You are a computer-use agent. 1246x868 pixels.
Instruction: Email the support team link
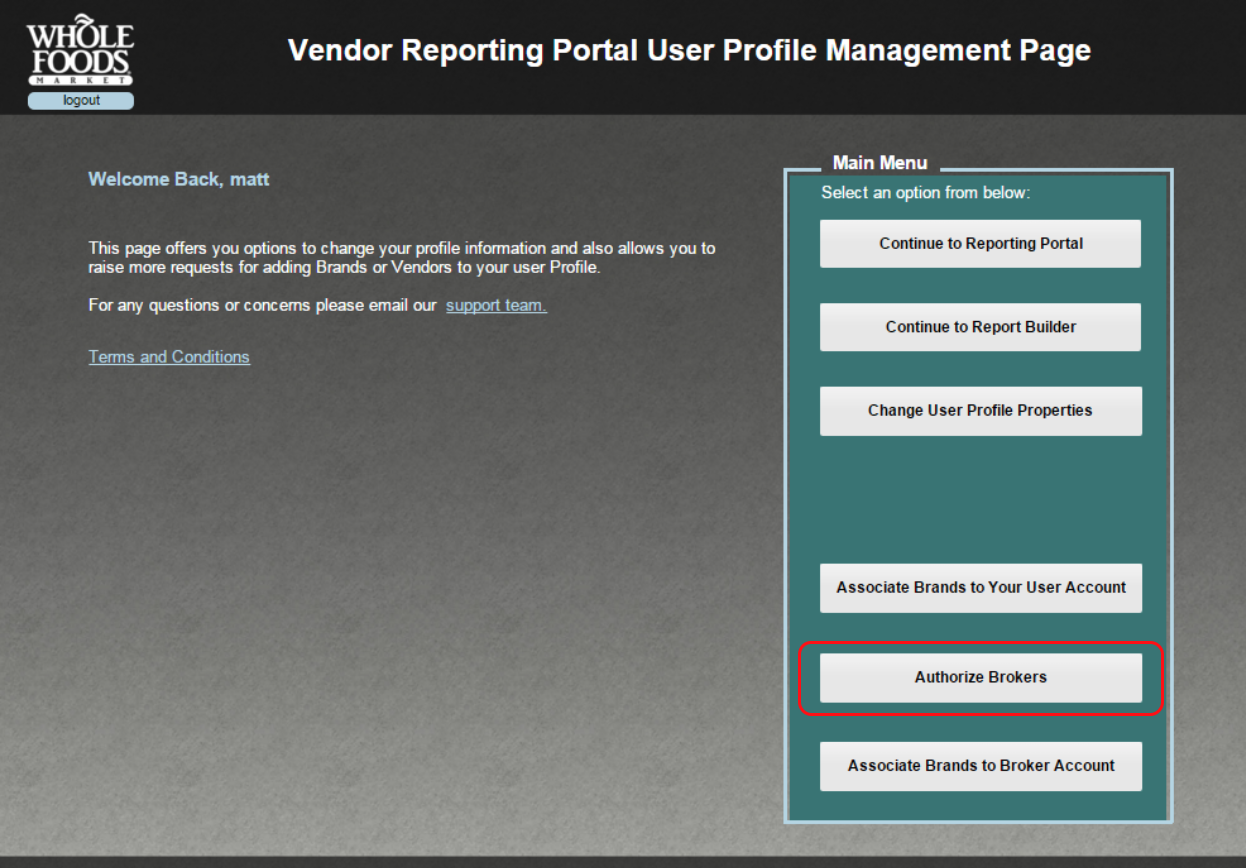496,305
